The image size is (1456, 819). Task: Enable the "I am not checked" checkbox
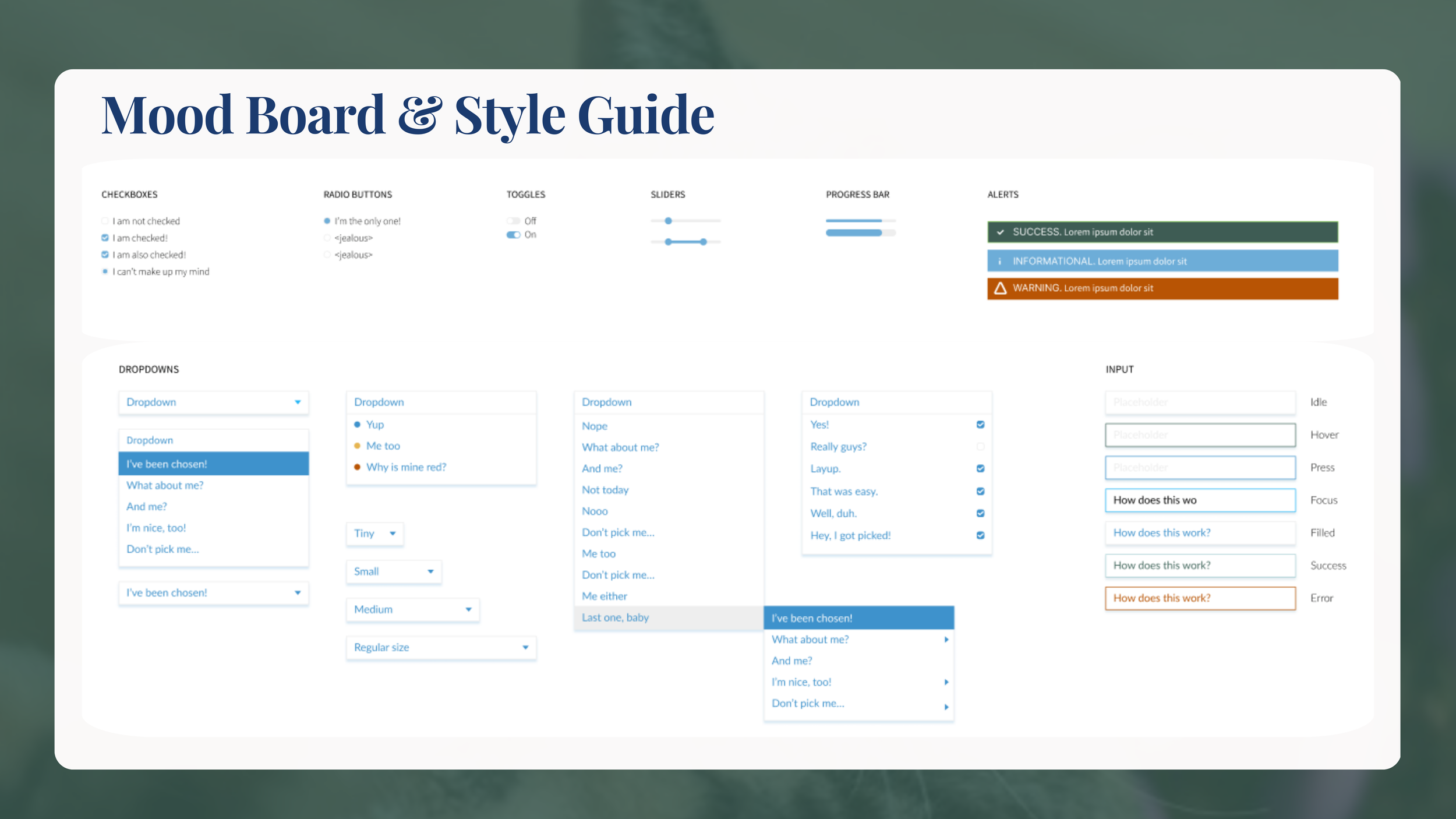pyautogui.click(x=105, y=220)
